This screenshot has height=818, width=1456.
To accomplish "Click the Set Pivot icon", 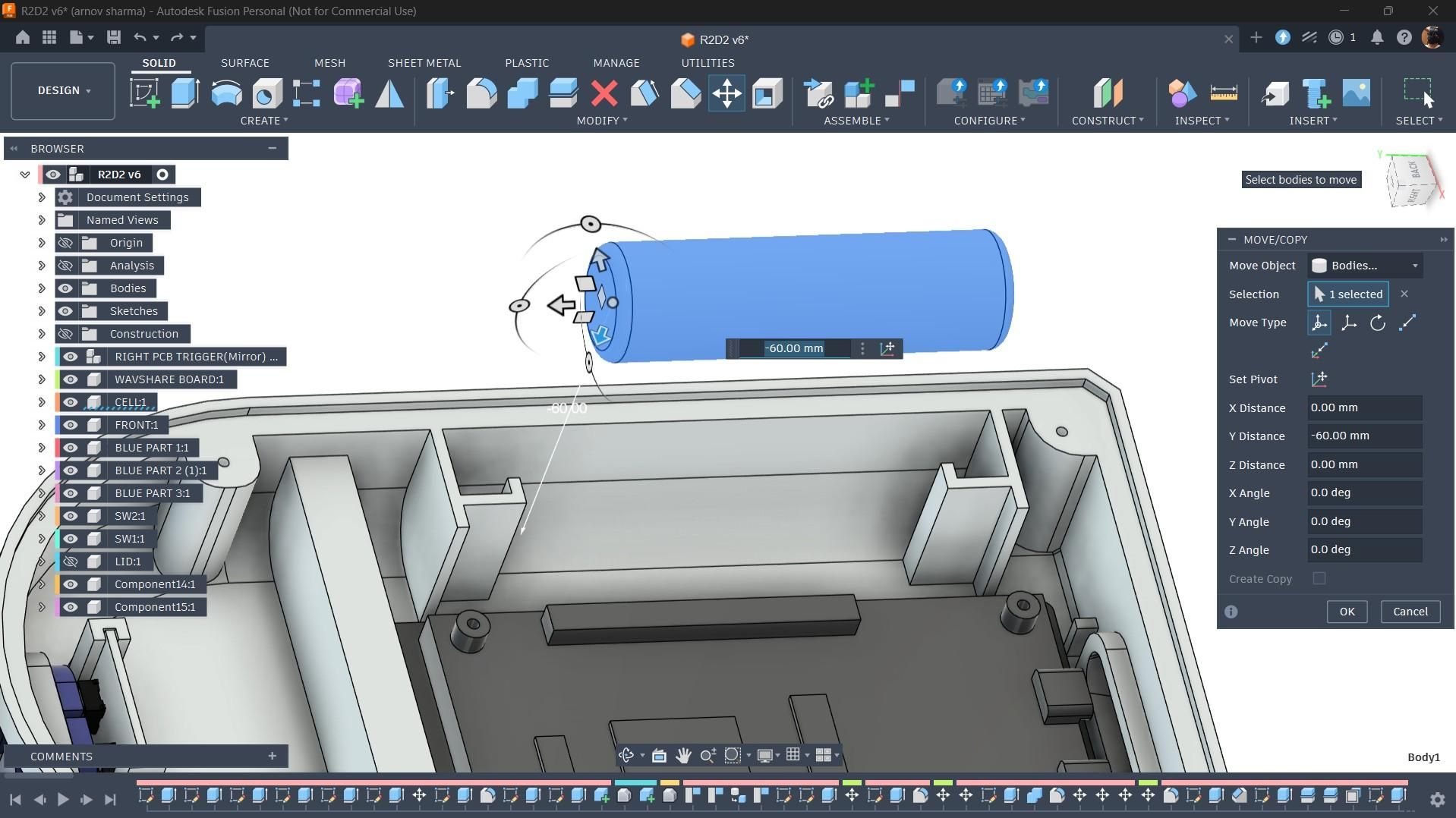I will (x=1319, y=379).
